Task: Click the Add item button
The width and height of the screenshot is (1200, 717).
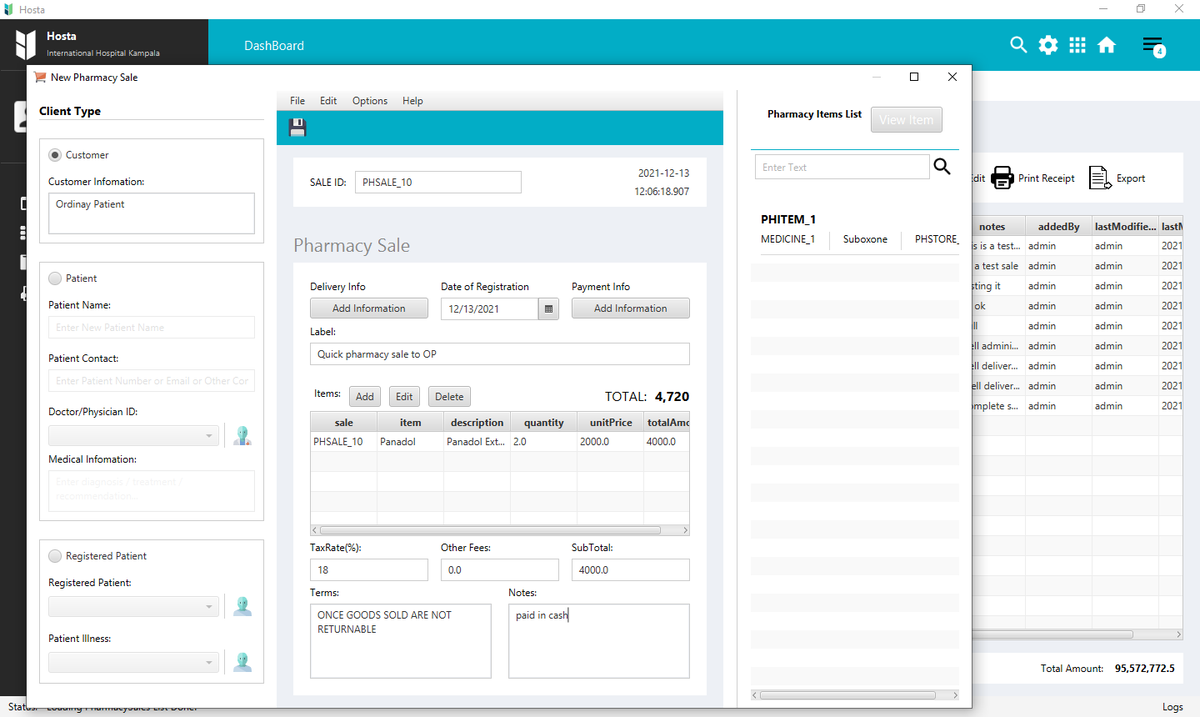Action: (x=365, y=397)
